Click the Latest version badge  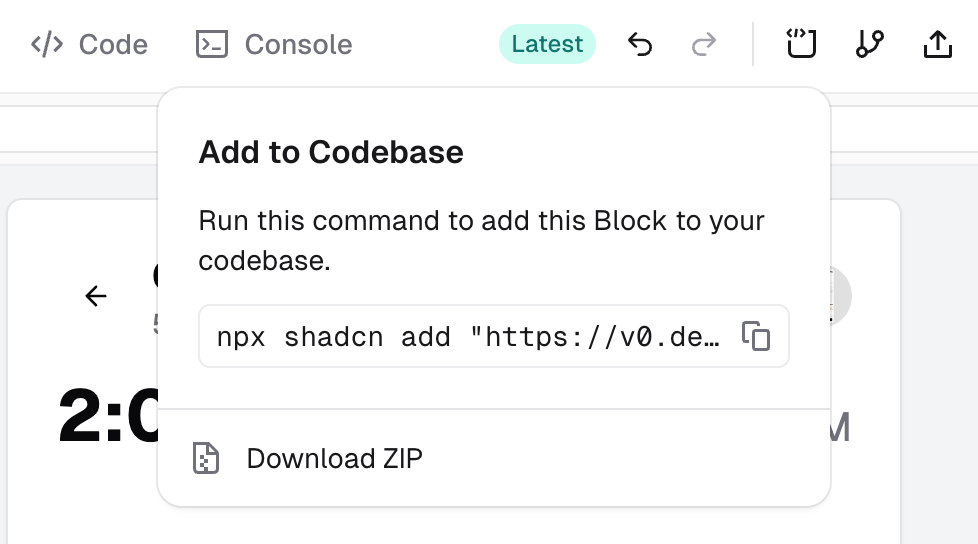pyautogui.click(x=547, y=45)
